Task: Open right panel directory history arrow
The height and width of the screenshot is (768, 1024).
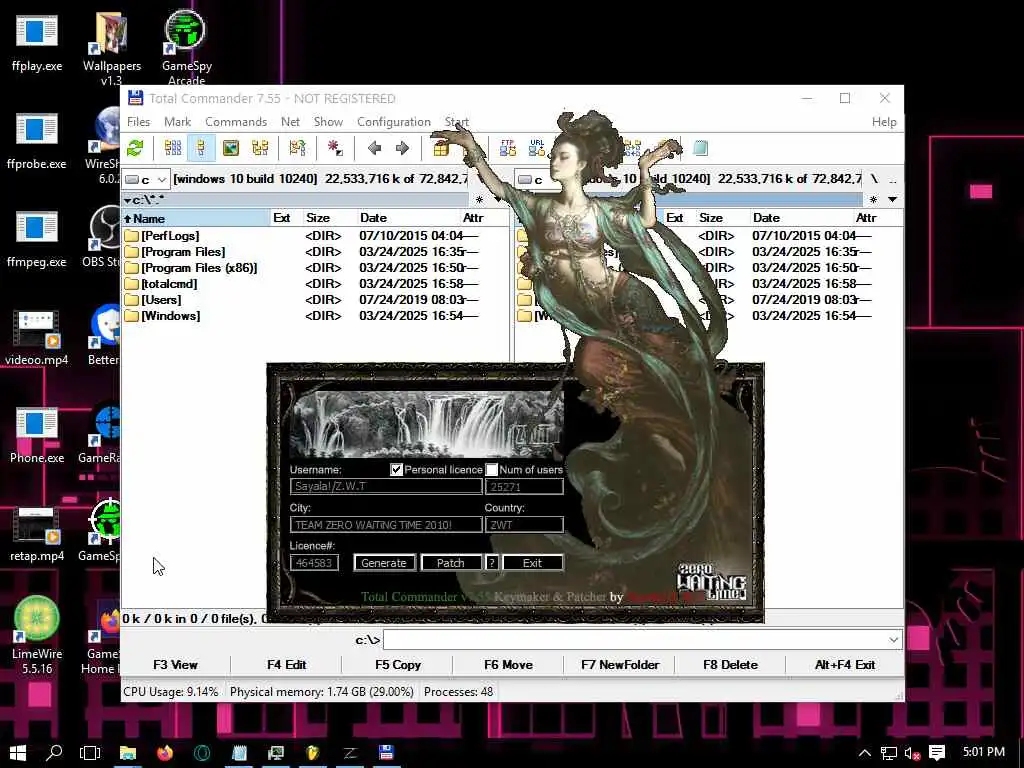Action: click(x=892, y=199)
